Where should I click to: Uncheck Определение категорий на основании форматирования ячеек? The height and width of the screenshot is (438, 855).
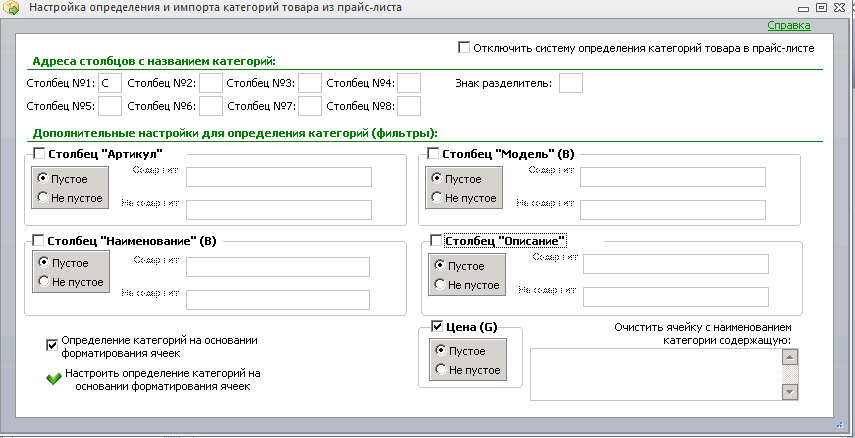pyautogui.click(x=52, y=345)
